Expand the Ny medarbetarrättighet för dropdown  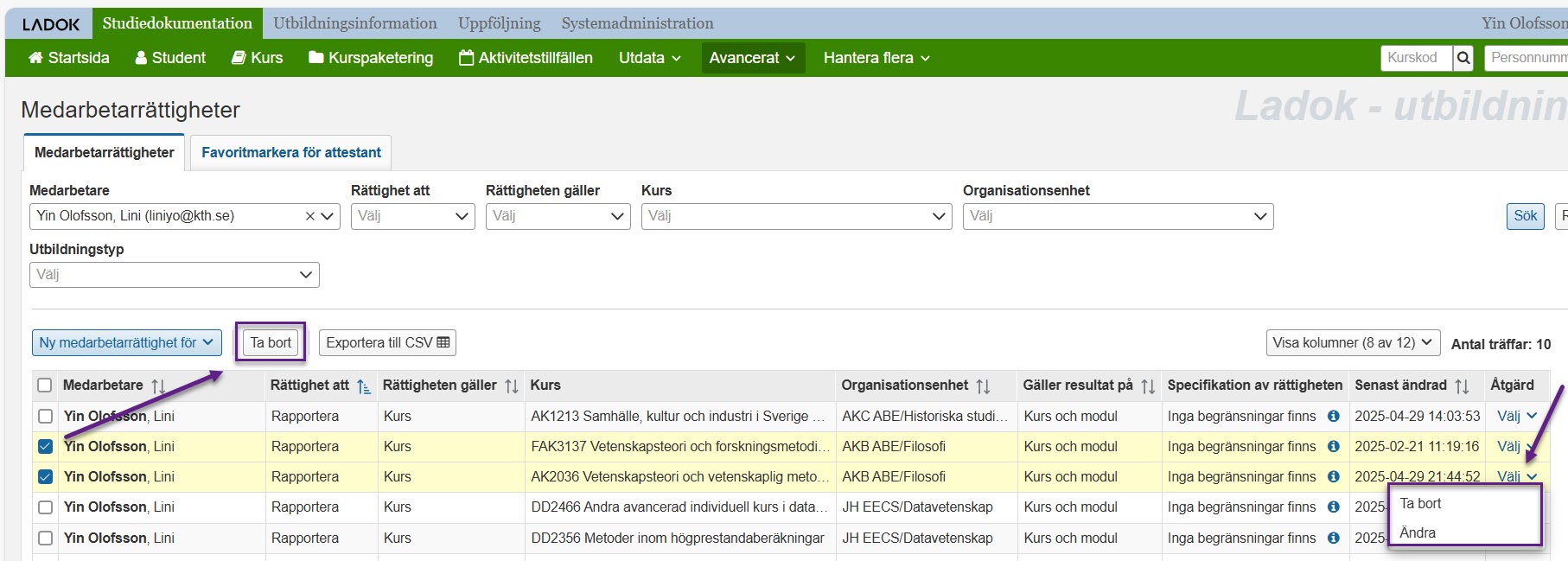(x=126, y=343)
